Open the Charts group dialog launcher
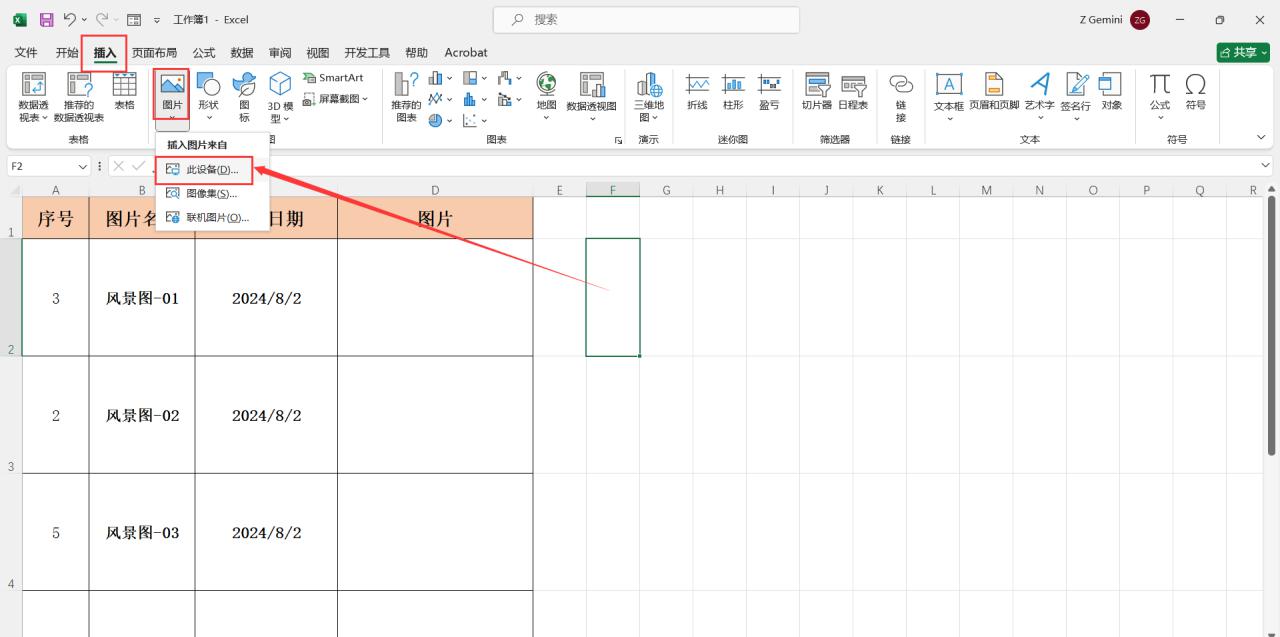Screen dimensions: 1280x637 tap(618, 140)
